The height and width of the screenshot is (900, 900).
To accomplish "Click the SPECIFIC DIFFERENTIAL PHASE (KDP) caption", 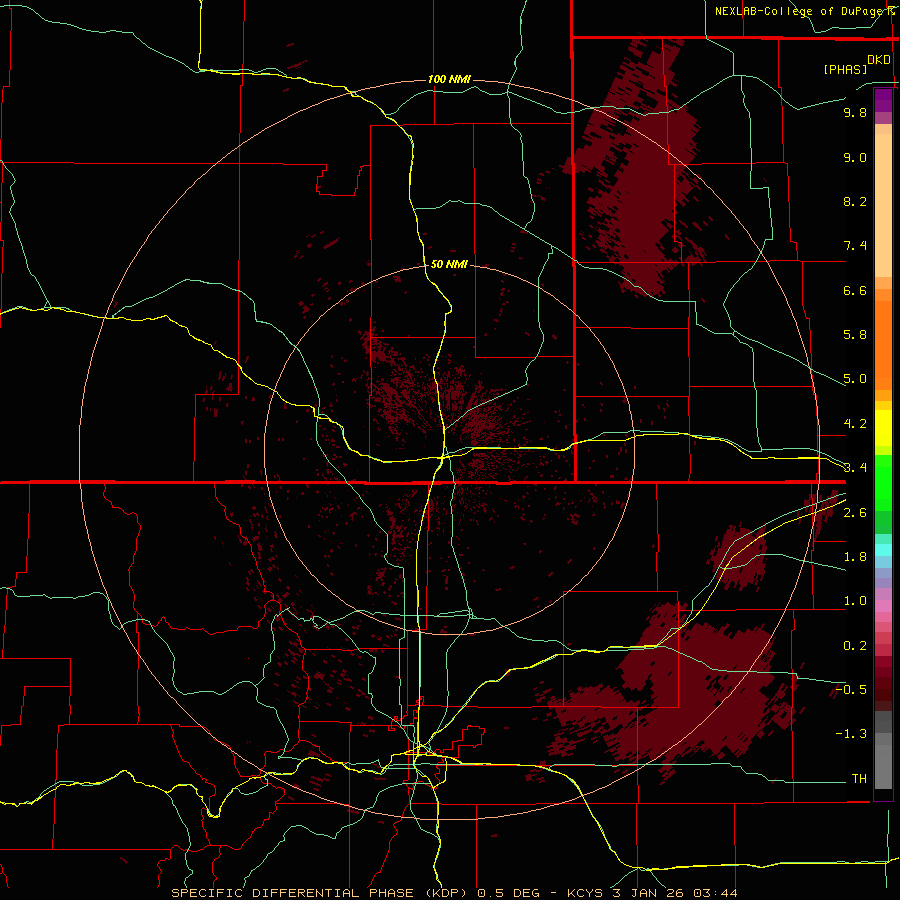I will [x=321, y=893].
